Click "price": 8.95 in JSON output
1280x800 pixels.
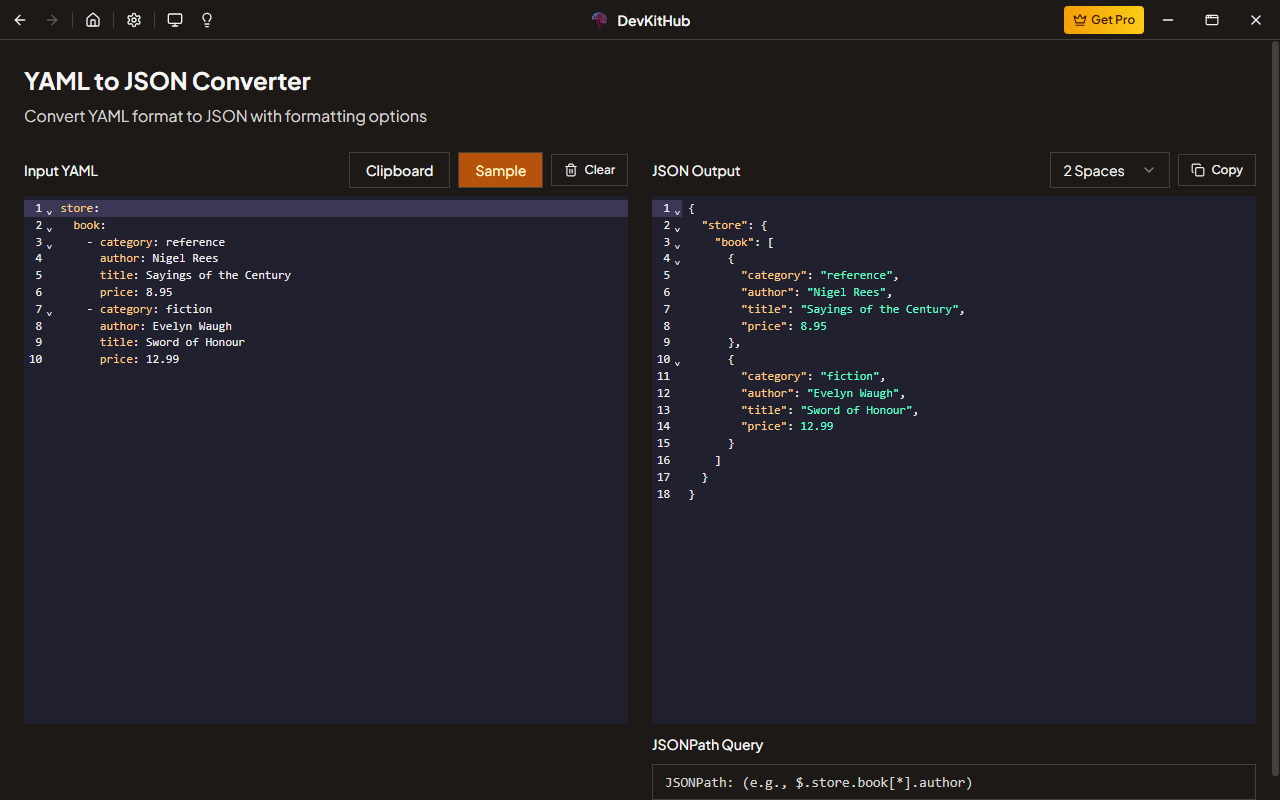click(x=784, y=326)
